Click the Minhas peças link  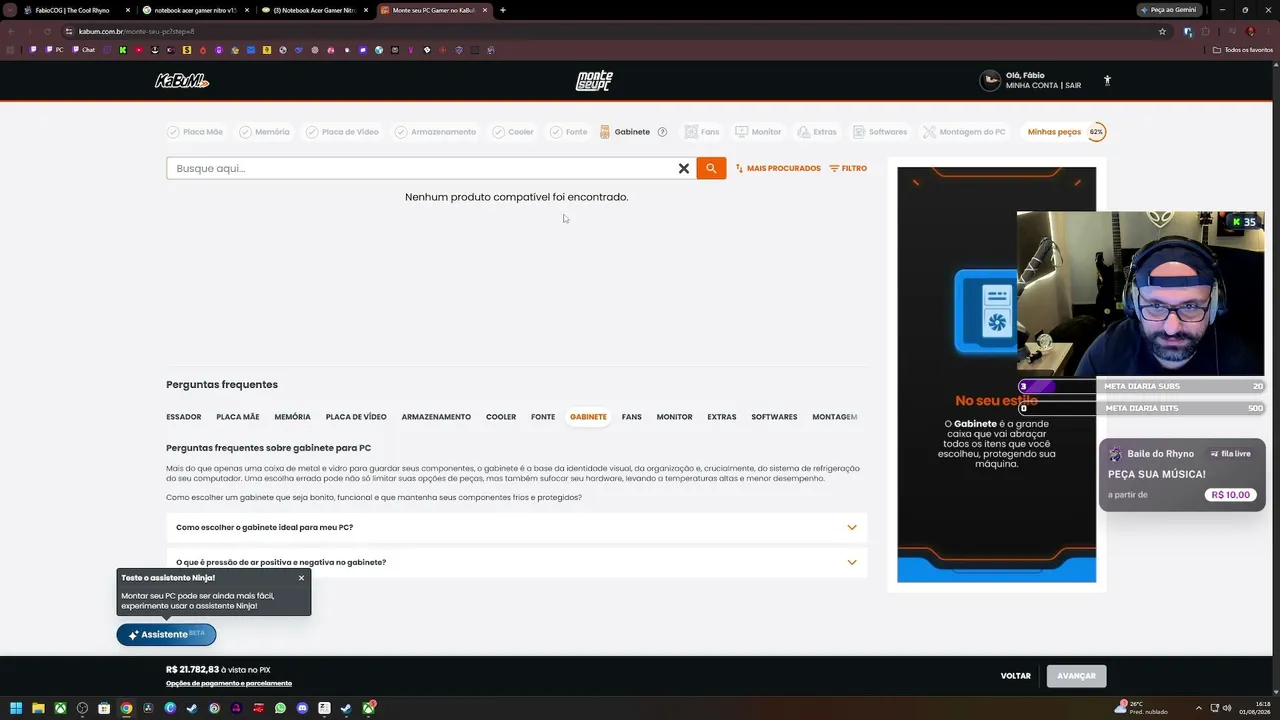tap(1054, 132)
